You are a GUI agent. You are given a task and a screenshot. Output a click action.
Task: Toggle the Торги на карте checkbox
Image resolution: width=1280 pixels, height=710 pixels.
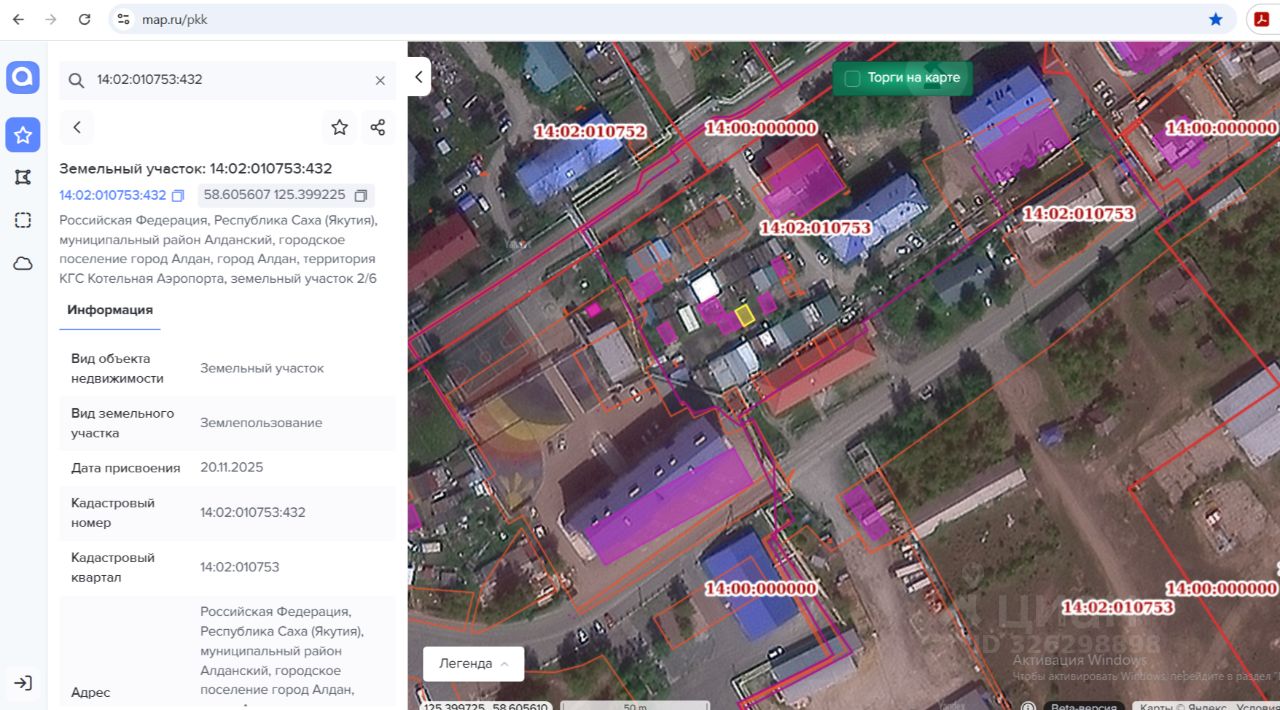tap(853, 78)
